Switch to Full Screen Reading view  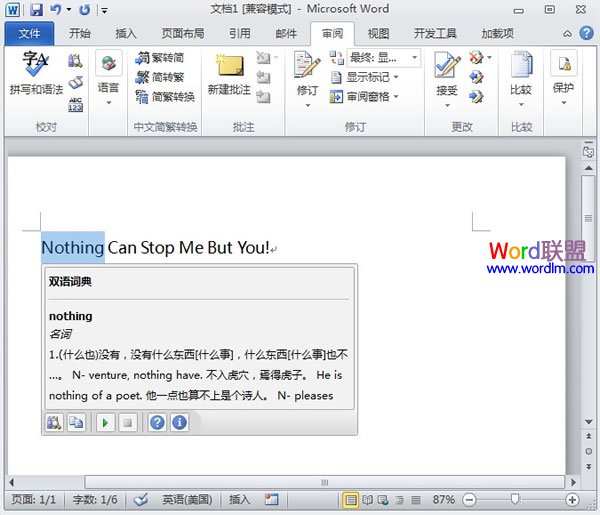pos(367,500)
